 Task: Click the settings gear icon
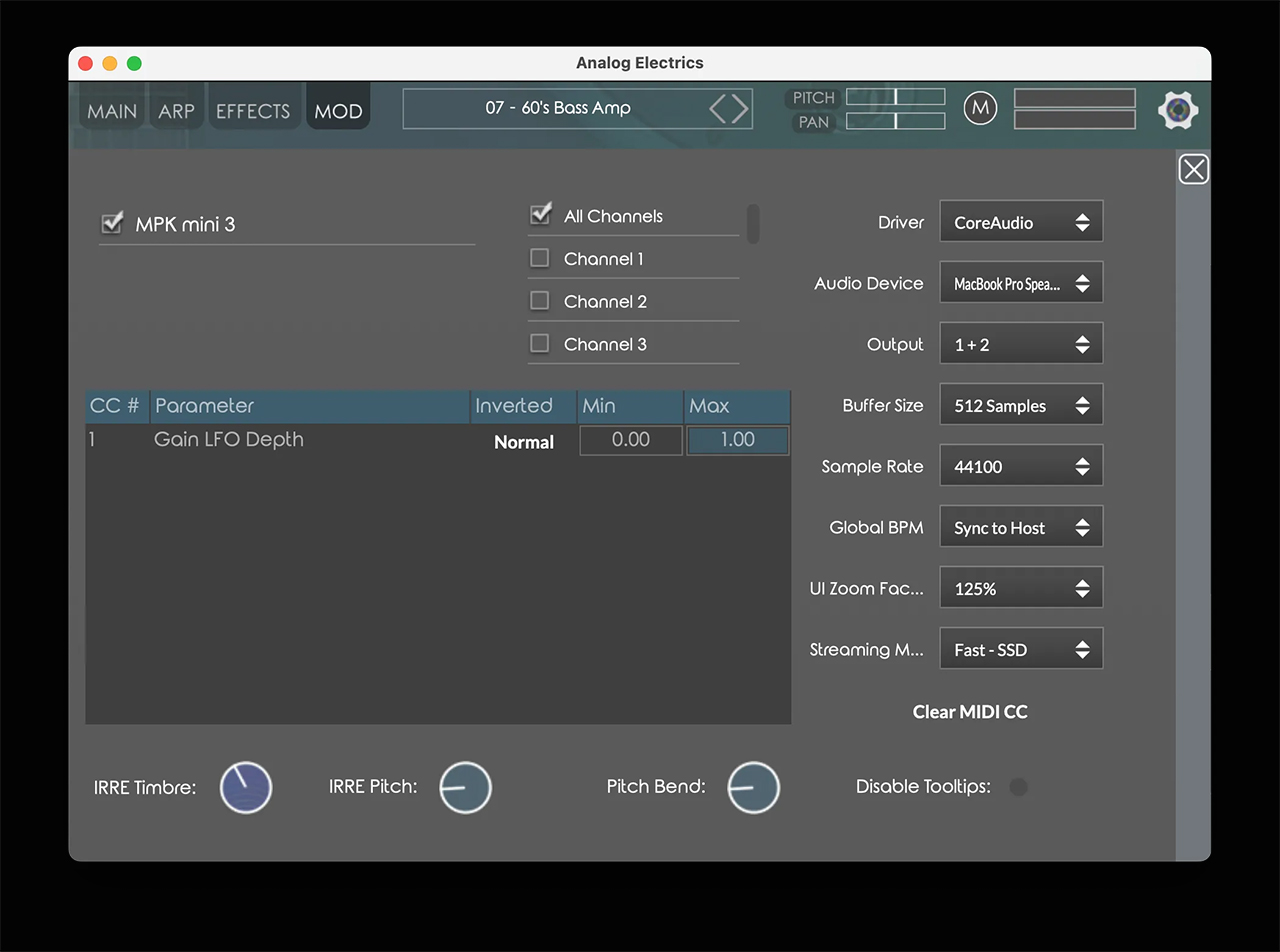tap(1178, 109)
